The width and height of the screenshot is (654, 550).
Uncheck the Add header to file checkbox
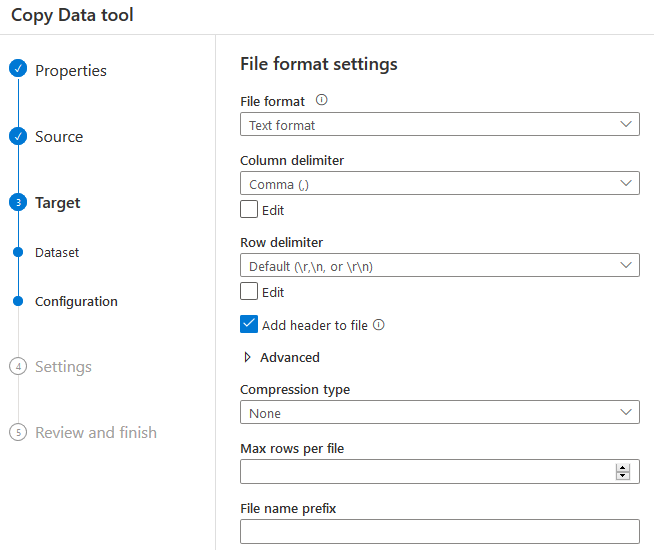(x=249, y=325)
